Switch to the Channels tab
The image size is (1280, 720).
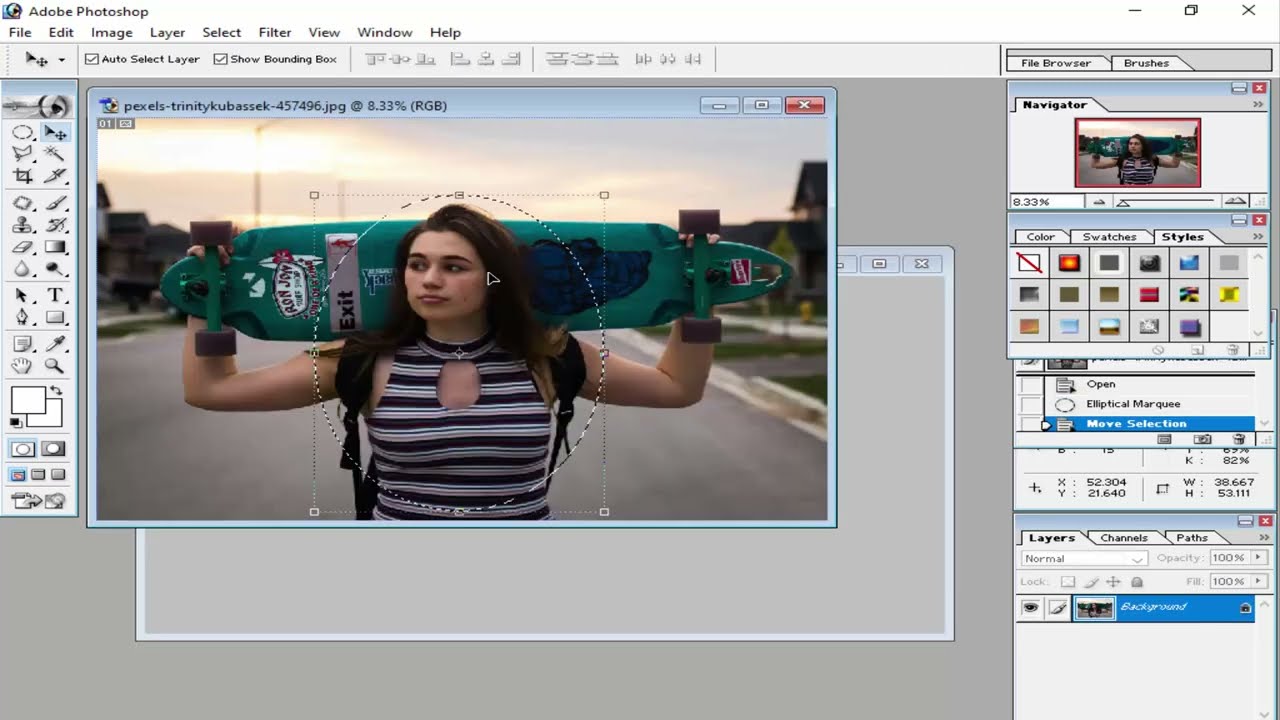(1124, 538)
